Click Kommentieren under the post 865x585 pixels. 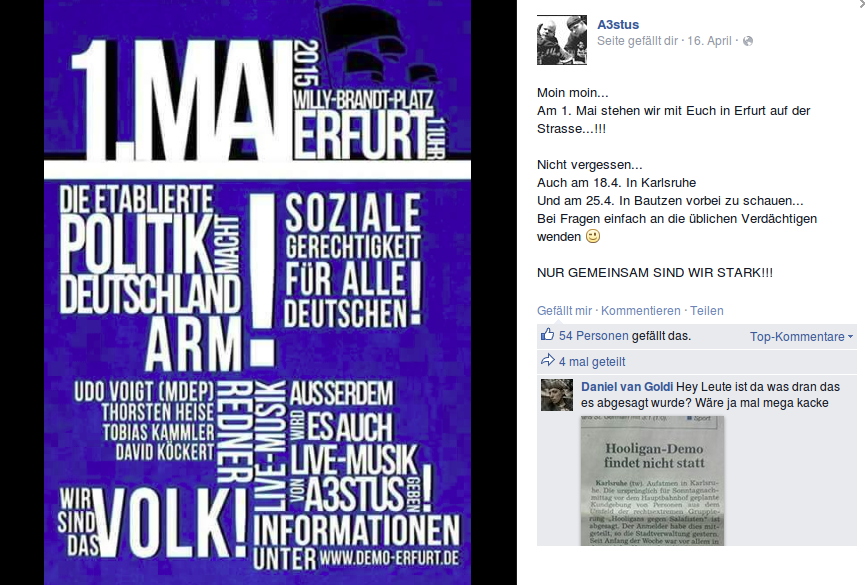[640, 311]
